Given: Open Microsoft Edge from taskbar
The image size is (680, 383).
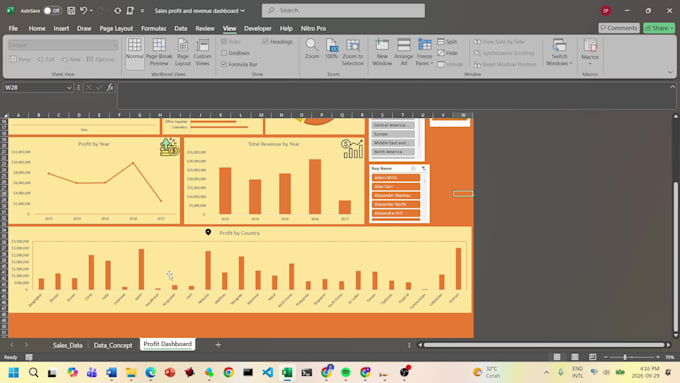Looking at the screenshot, I should 150,373.
